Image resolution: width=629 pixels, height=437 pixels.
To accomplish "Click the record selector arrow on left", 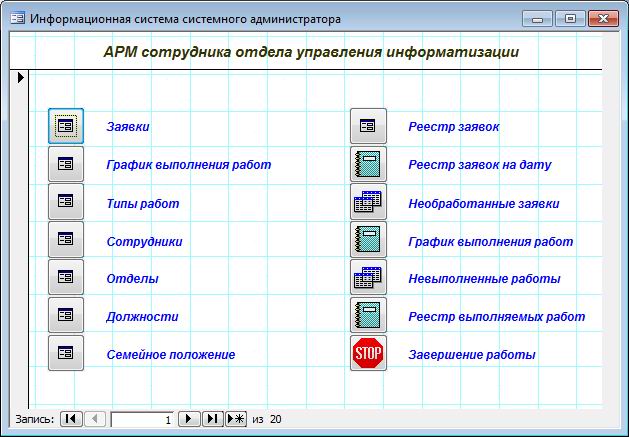I will pyautogui.click(x=20, y=77).
